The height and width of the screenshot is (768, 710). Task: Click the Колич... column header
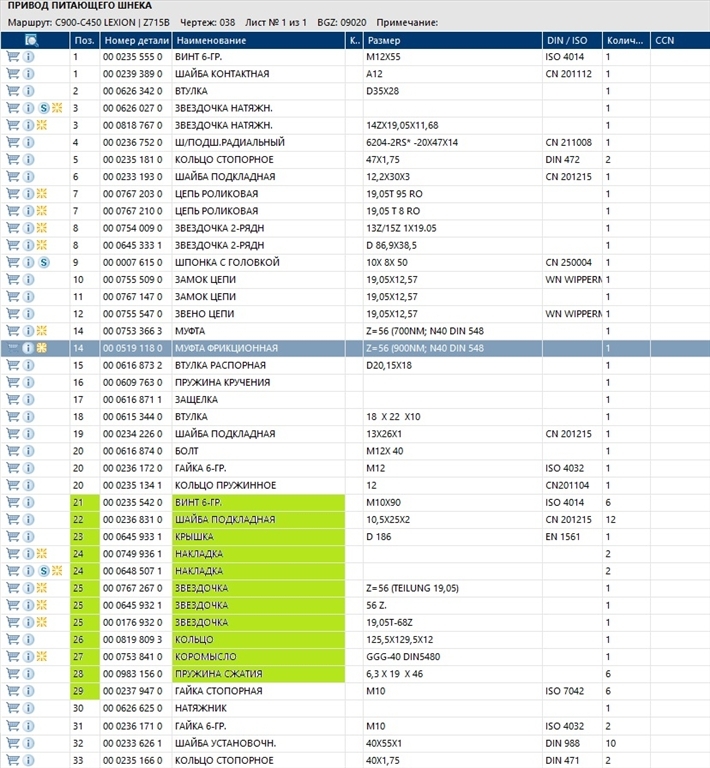[626, 40]
